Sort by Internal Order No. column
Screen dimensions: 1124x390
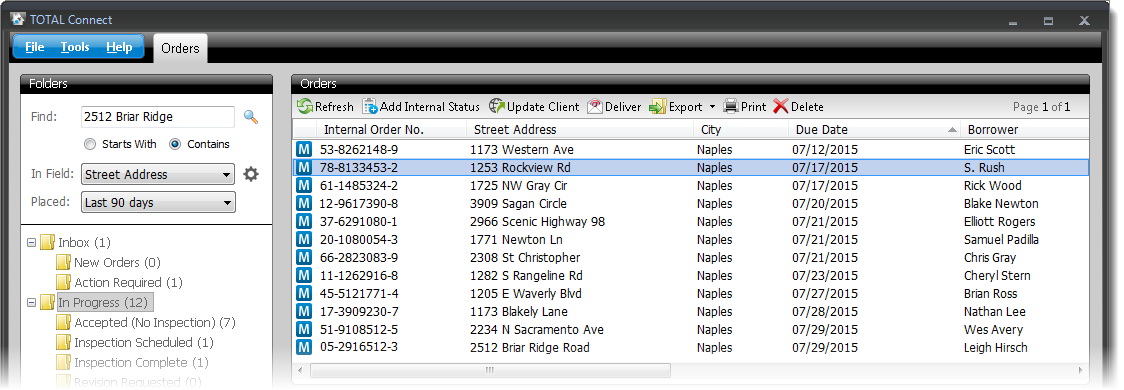point(391,130)
